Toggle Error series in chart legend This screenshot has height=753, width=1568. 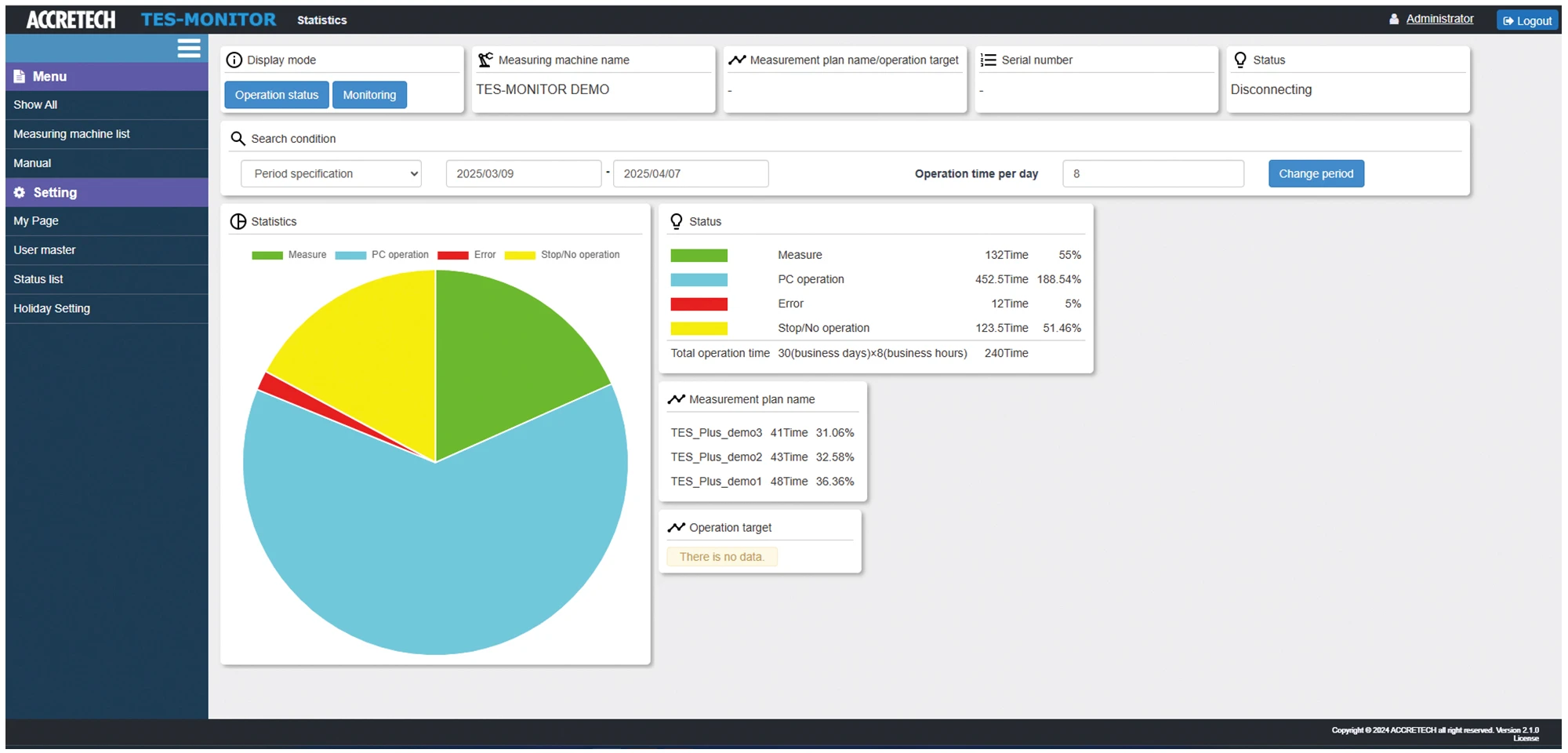coord(466,255)
